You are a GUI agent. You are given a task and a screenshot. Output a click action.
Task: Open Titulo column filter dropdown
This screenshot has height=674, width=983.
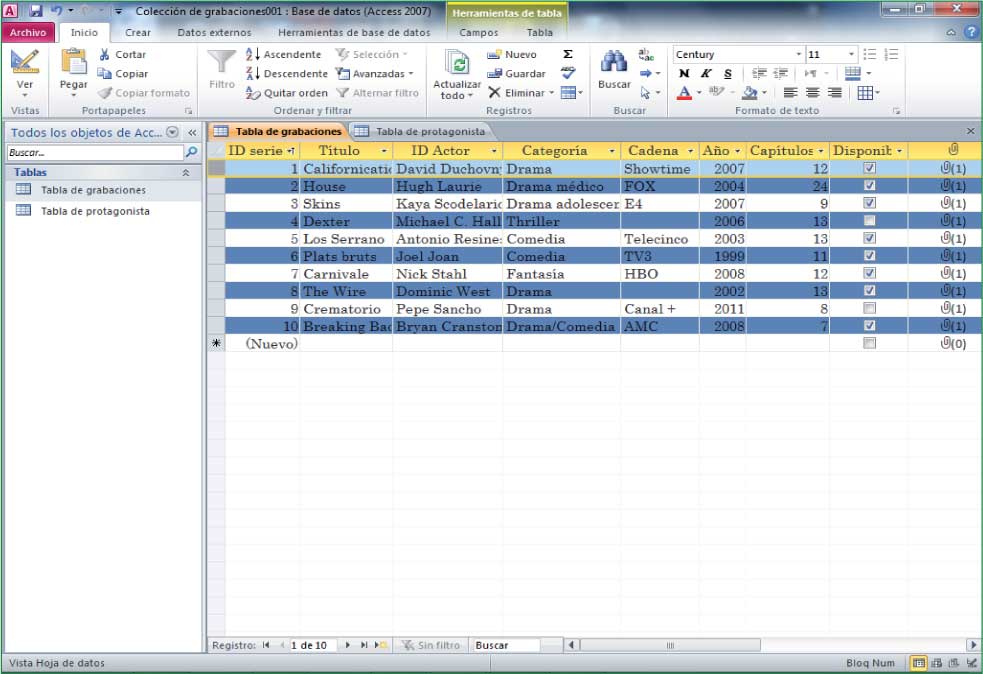click(x=384, y=151)
